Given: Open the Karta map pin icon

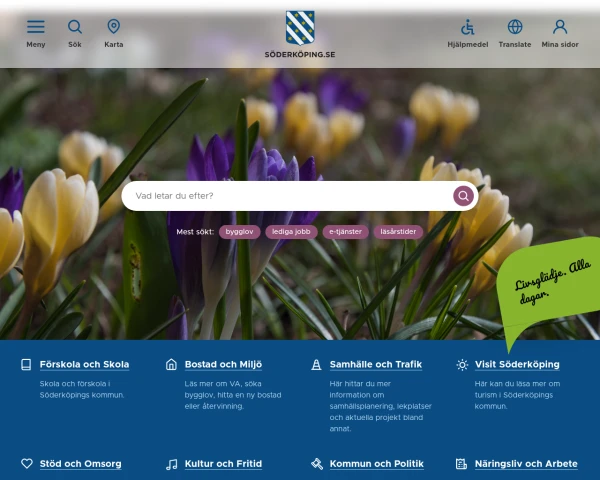Looking at the screenshot, I should pos(114,27).
